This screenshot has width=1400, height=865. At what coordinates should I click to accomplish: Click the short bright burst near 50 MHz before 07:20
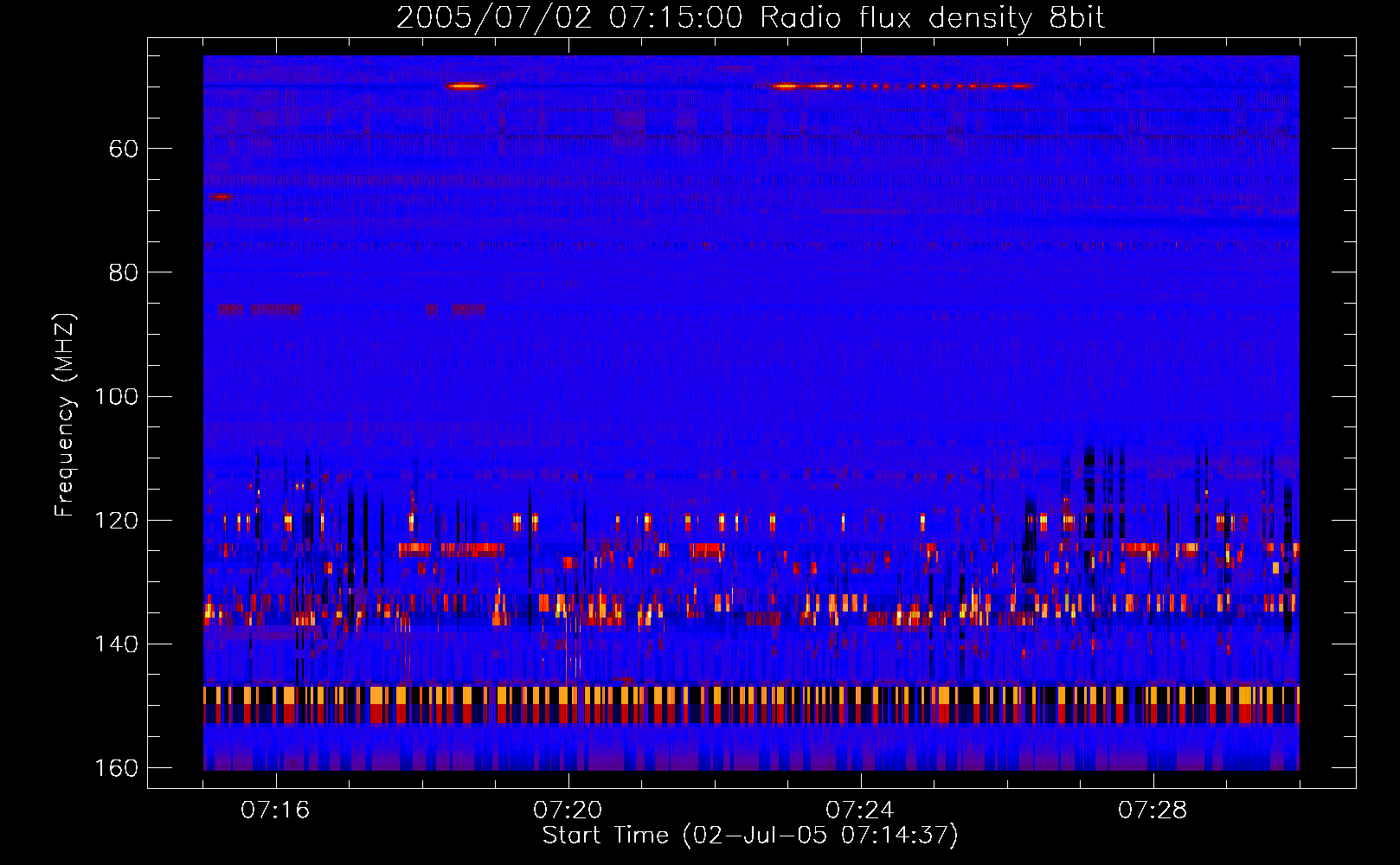pyautogui.click(x=466, y=86)
